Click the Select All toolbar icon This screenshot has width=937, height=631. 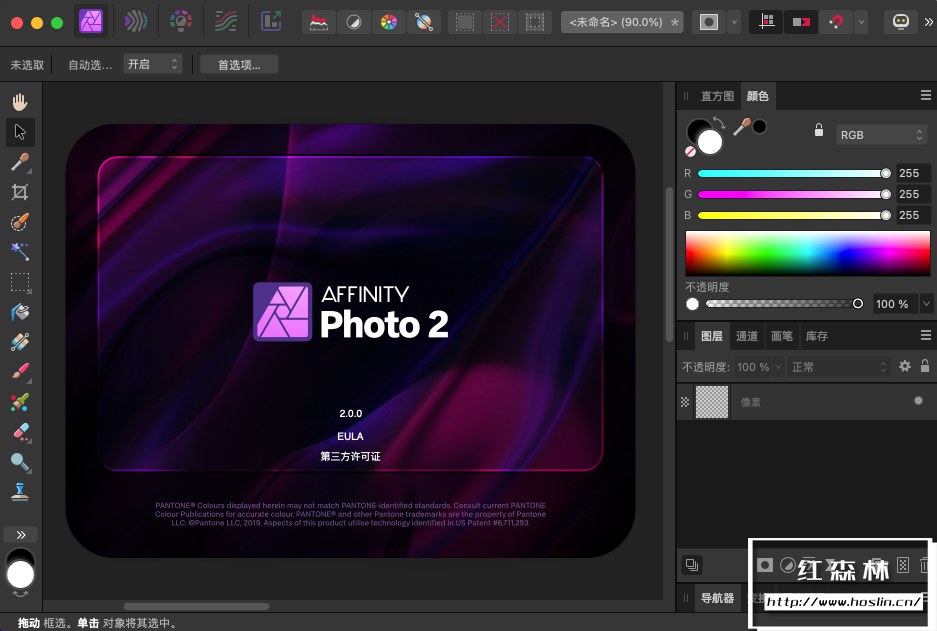point(464,23)
